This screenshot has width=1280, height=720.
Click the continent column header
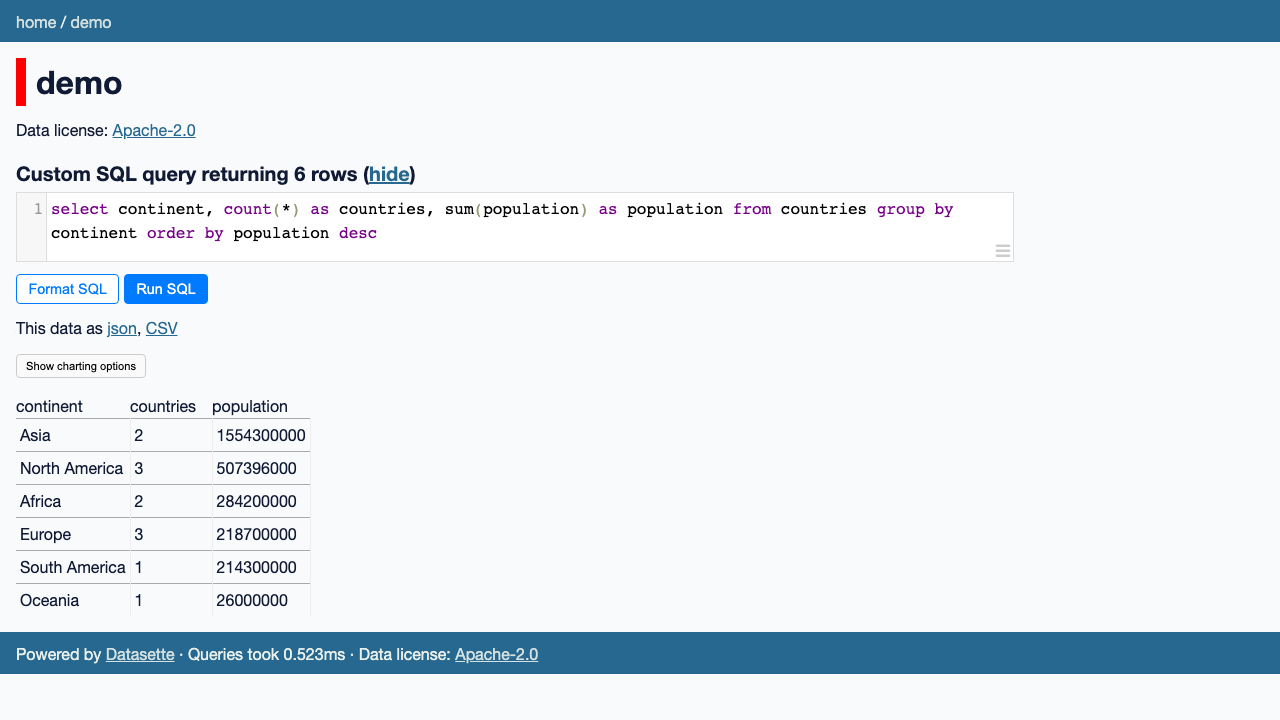coord(49,406)
